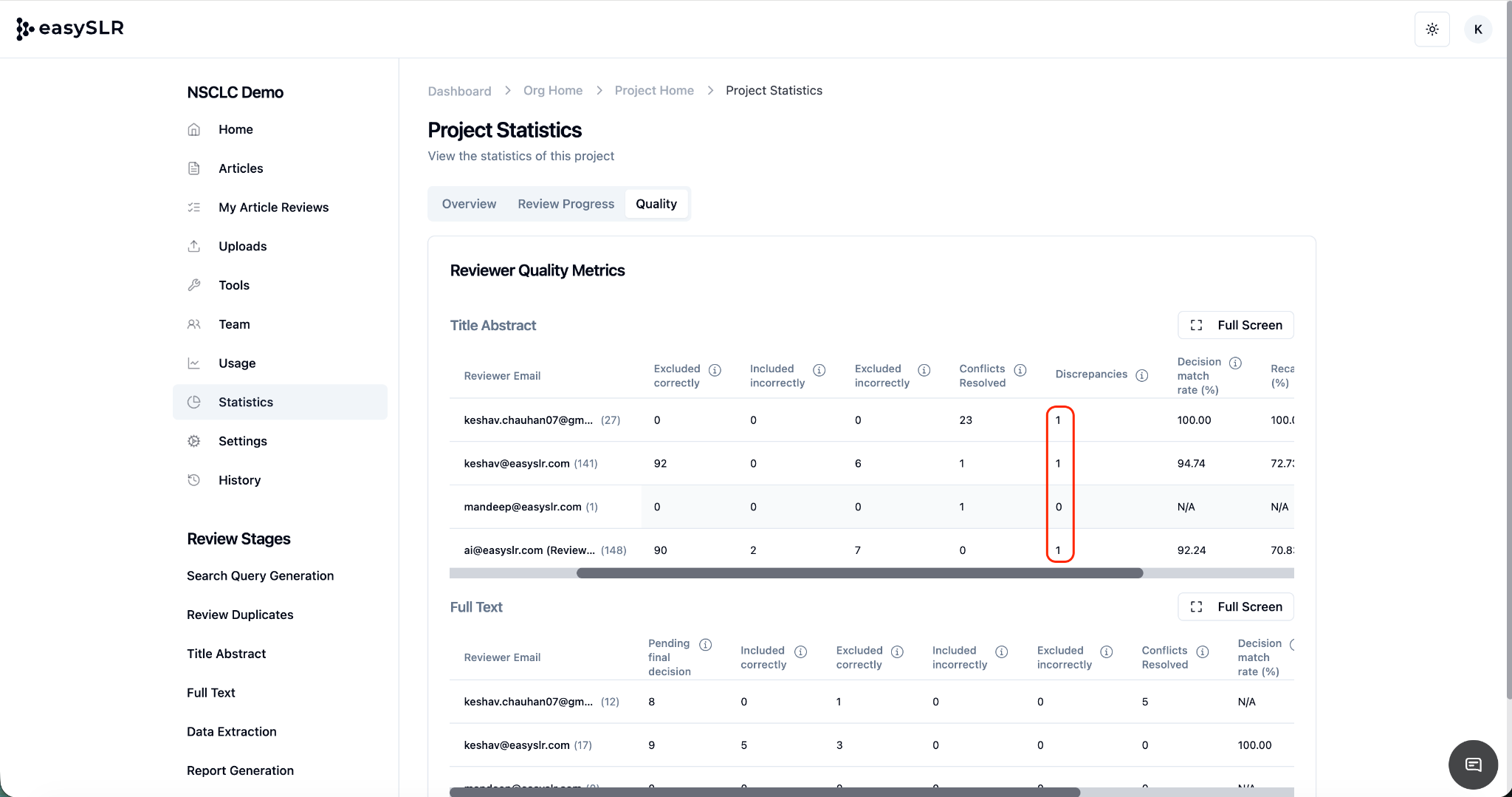Click the easySLR logo
1512x797 pixels.
pyautogui.click(x=70, y=29)
